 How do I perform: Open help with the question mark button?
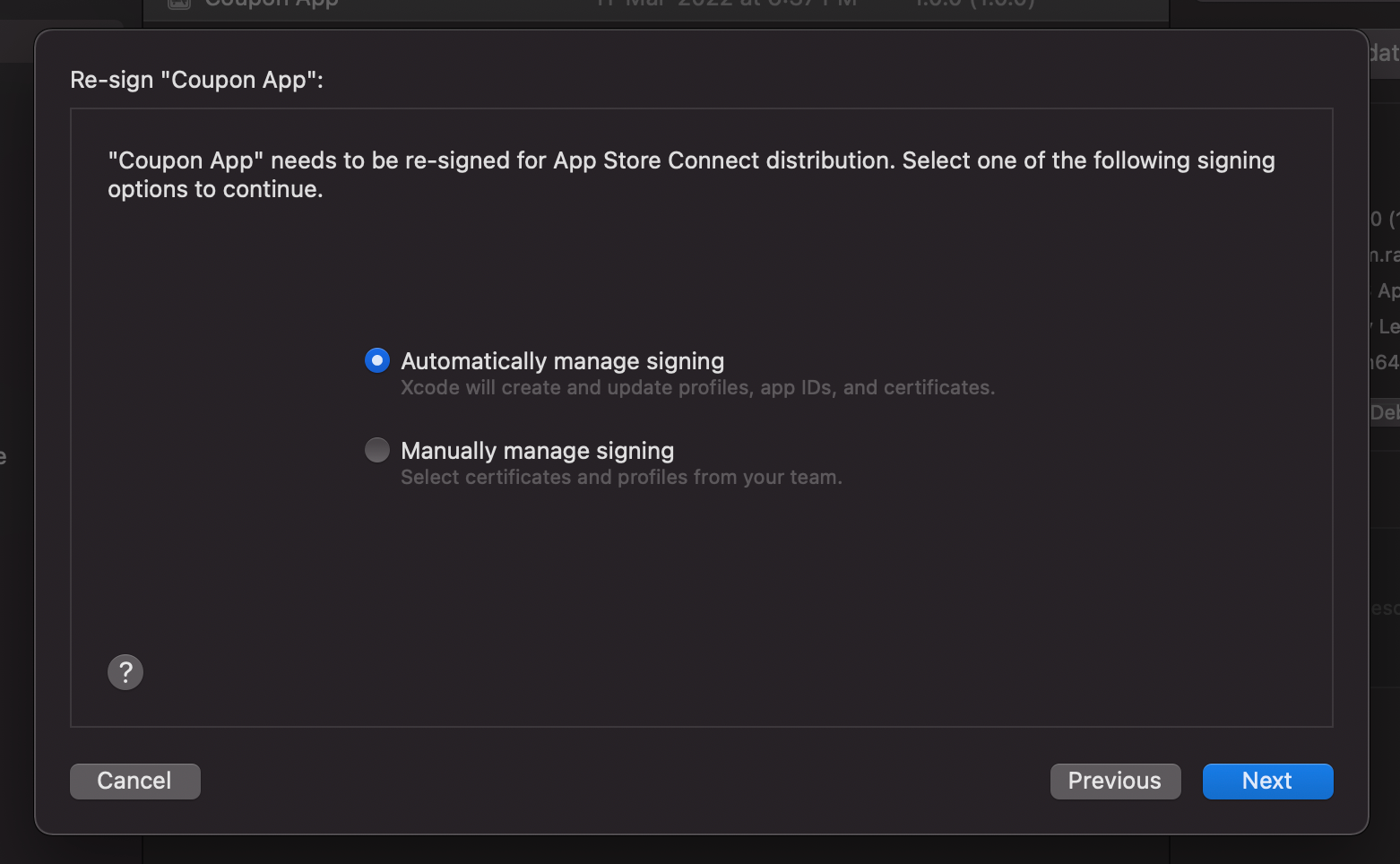(125, 672)
